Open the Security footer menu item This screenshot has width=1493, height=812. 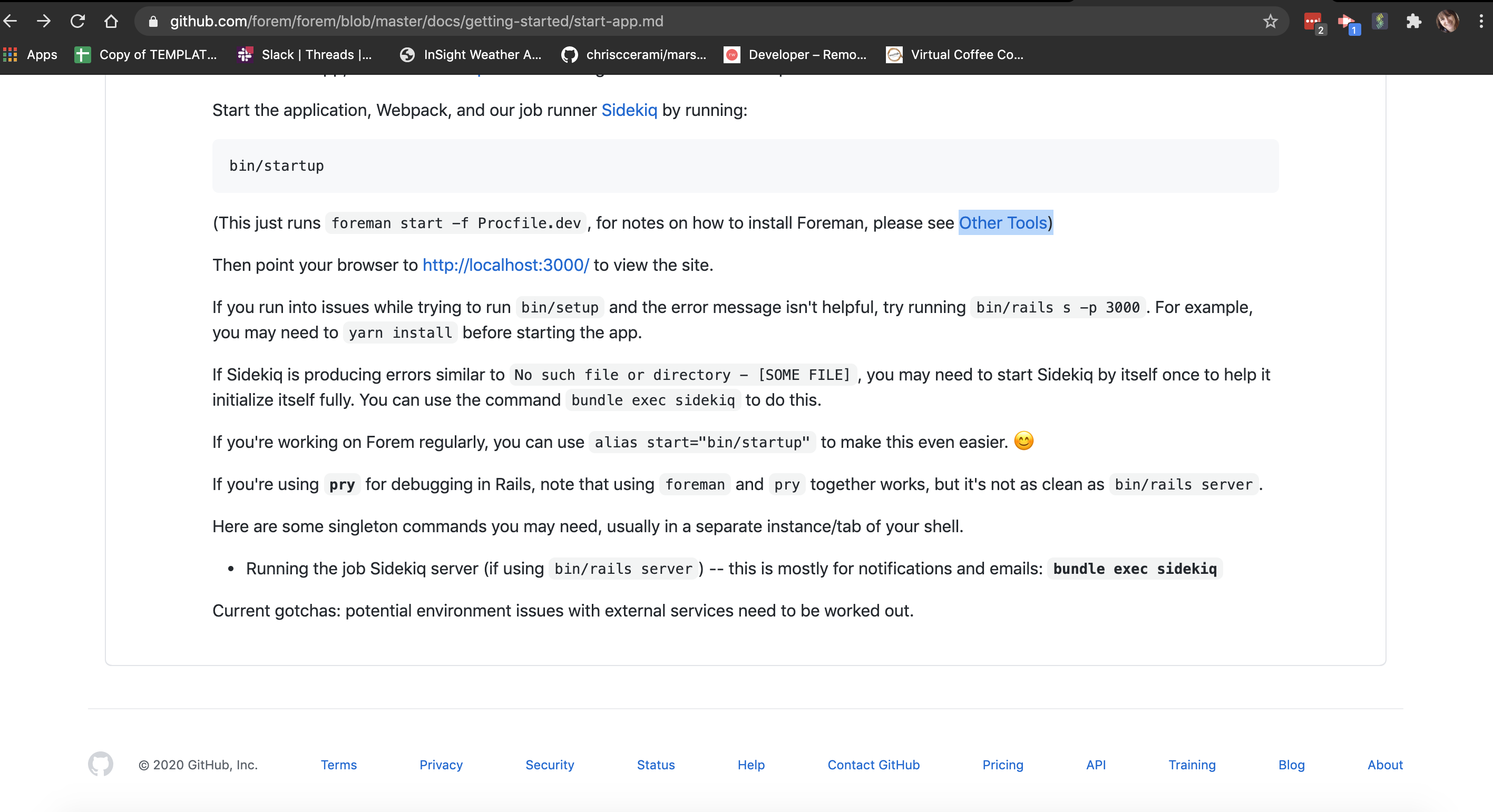(x=550, y=765)
